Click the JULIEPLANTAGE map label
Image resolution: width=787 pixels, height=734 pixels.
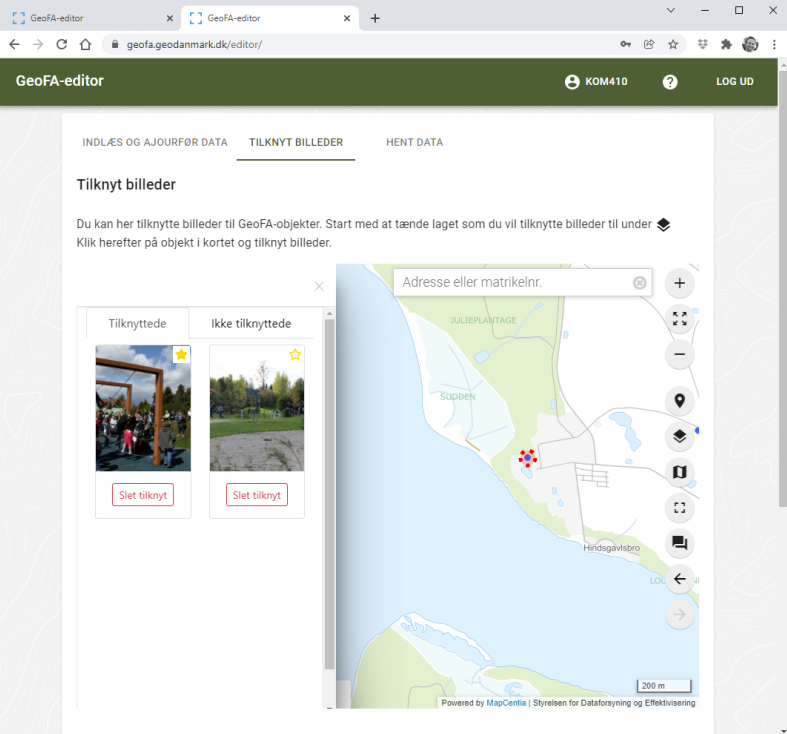[x=483, y=320]
